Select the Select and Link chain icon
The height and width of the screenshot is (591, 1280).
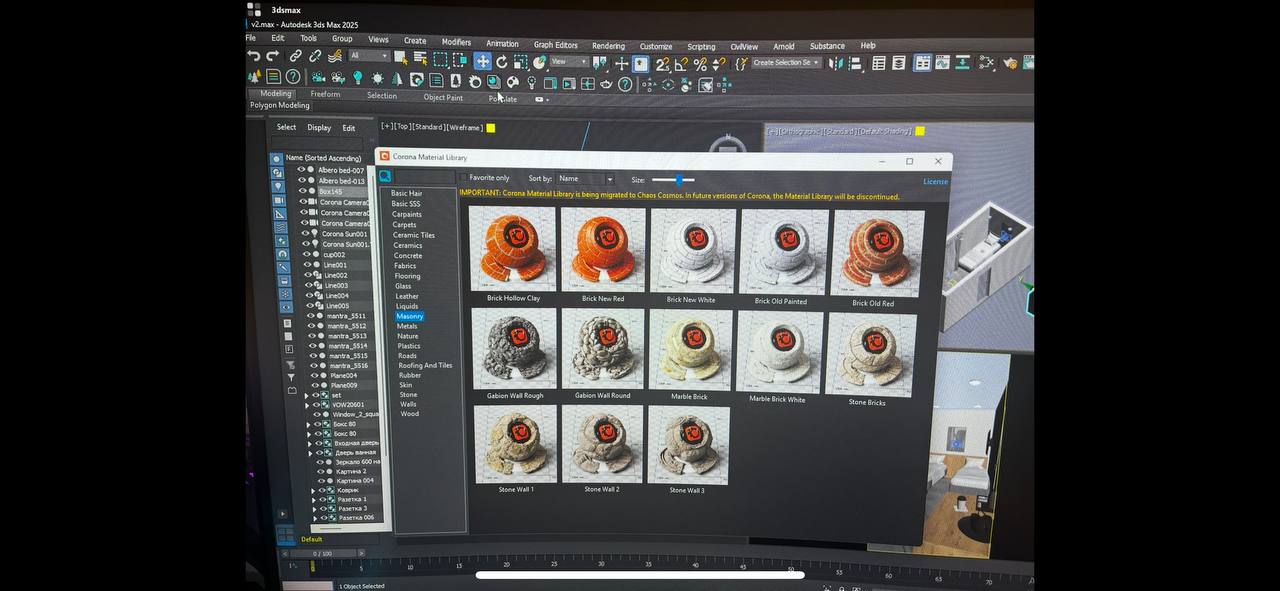pyautogui.click(x=295, y=56)
